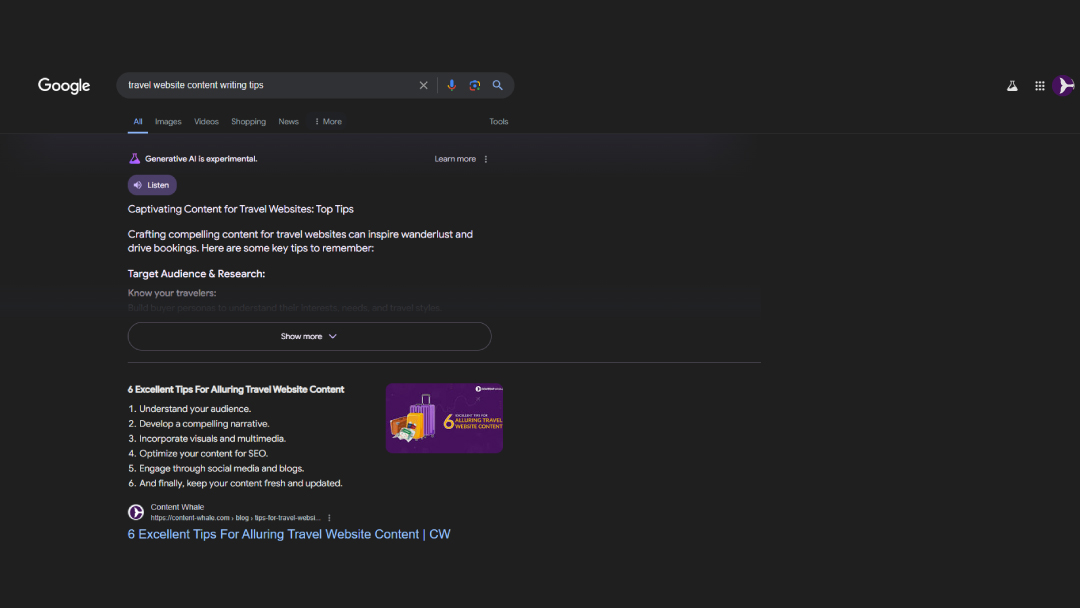The height and width of the screenshot is (608, 1080).
Task: Expand the More search filters menu
Action: pos(328,121)
